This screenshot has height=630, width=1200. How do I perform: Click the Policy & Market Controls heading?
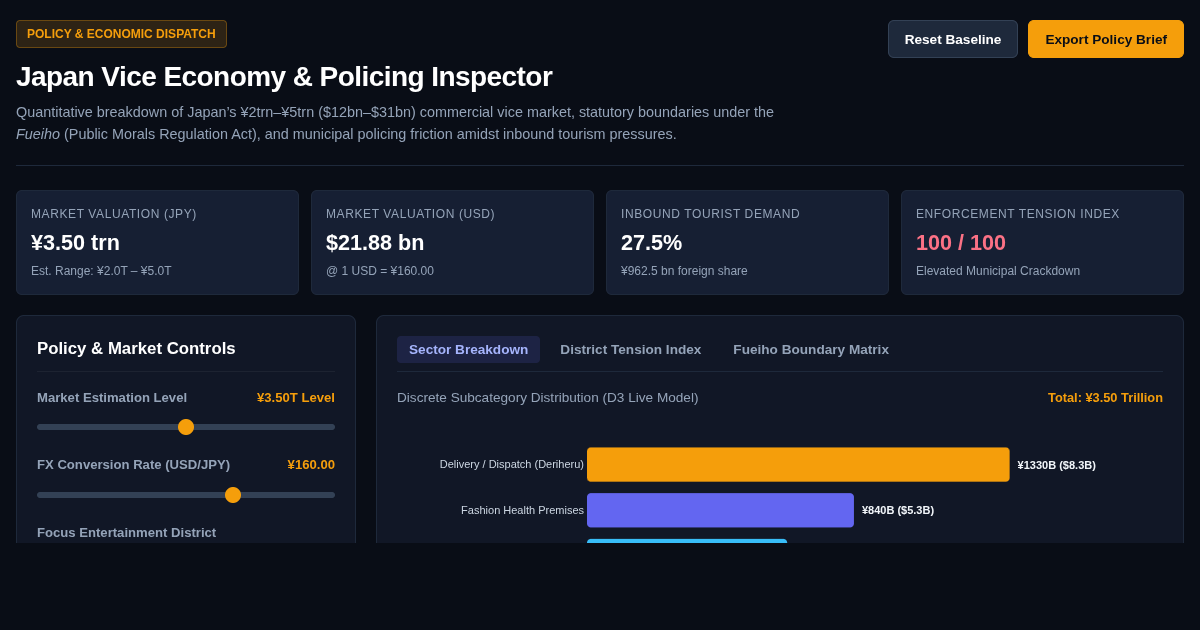pos(136,348)
